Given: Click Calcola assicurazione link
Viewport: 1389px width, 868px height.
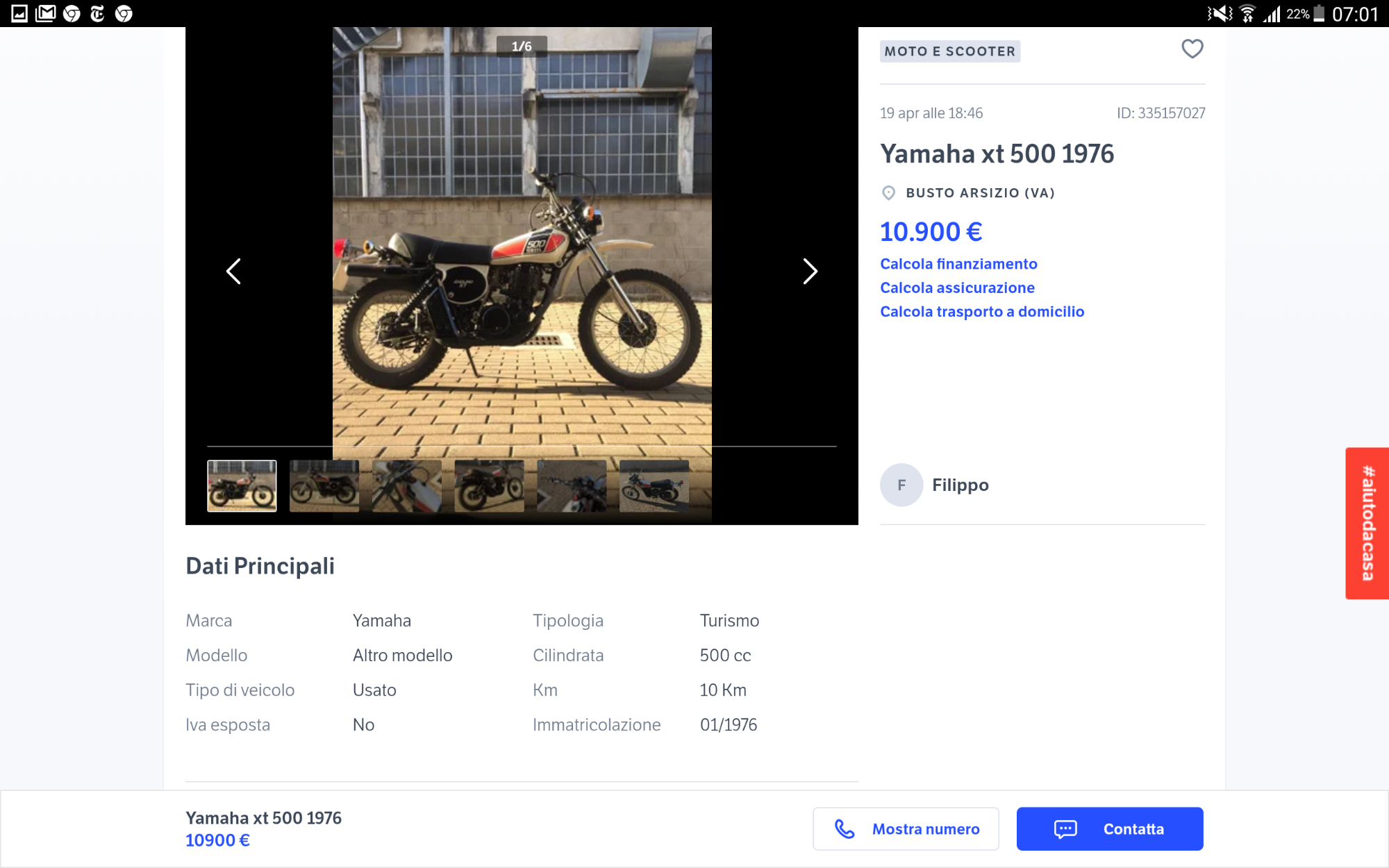Looking at the screenshot, I should coord(957,287).
